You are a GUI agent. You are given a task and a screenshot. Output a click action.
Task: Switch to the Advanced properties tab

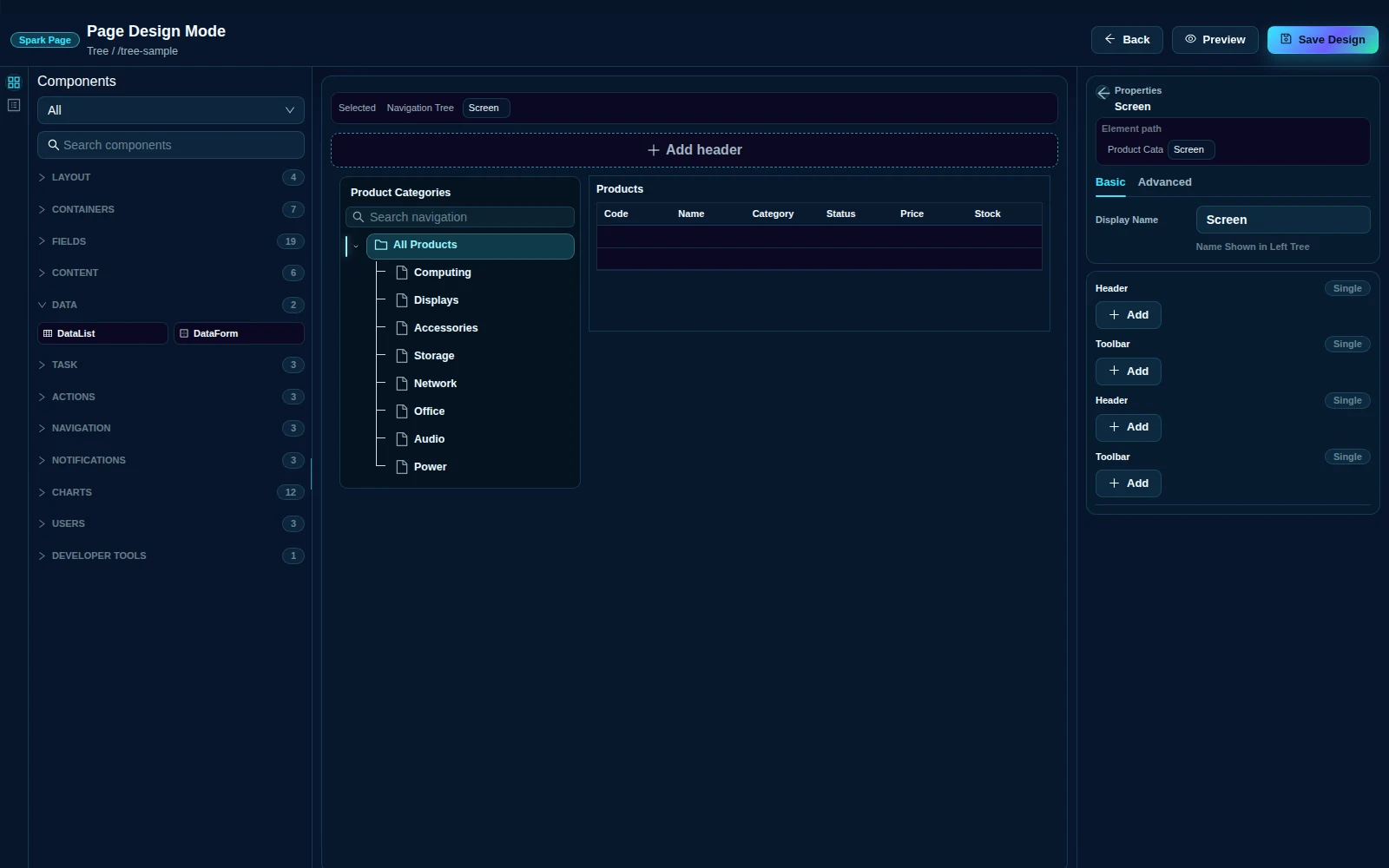click(x=1164, y=182)
